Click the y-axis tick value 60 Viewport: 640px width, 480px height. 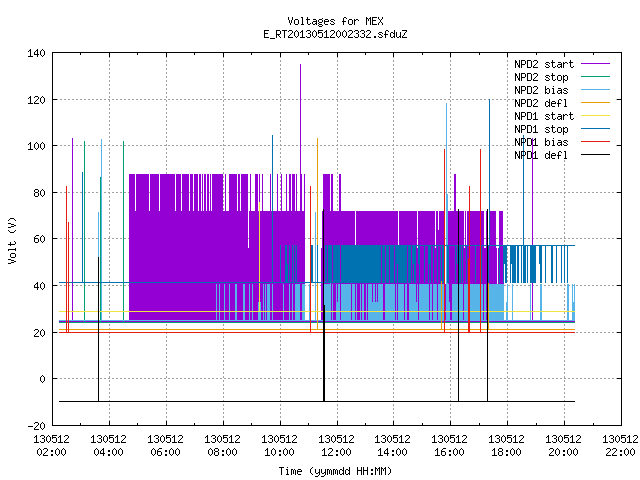point(39,239)
